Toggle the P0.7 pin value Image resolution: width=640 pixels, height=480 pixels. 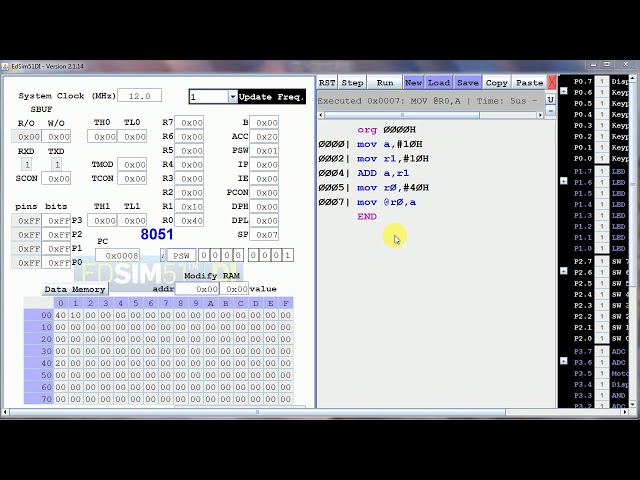602,81
